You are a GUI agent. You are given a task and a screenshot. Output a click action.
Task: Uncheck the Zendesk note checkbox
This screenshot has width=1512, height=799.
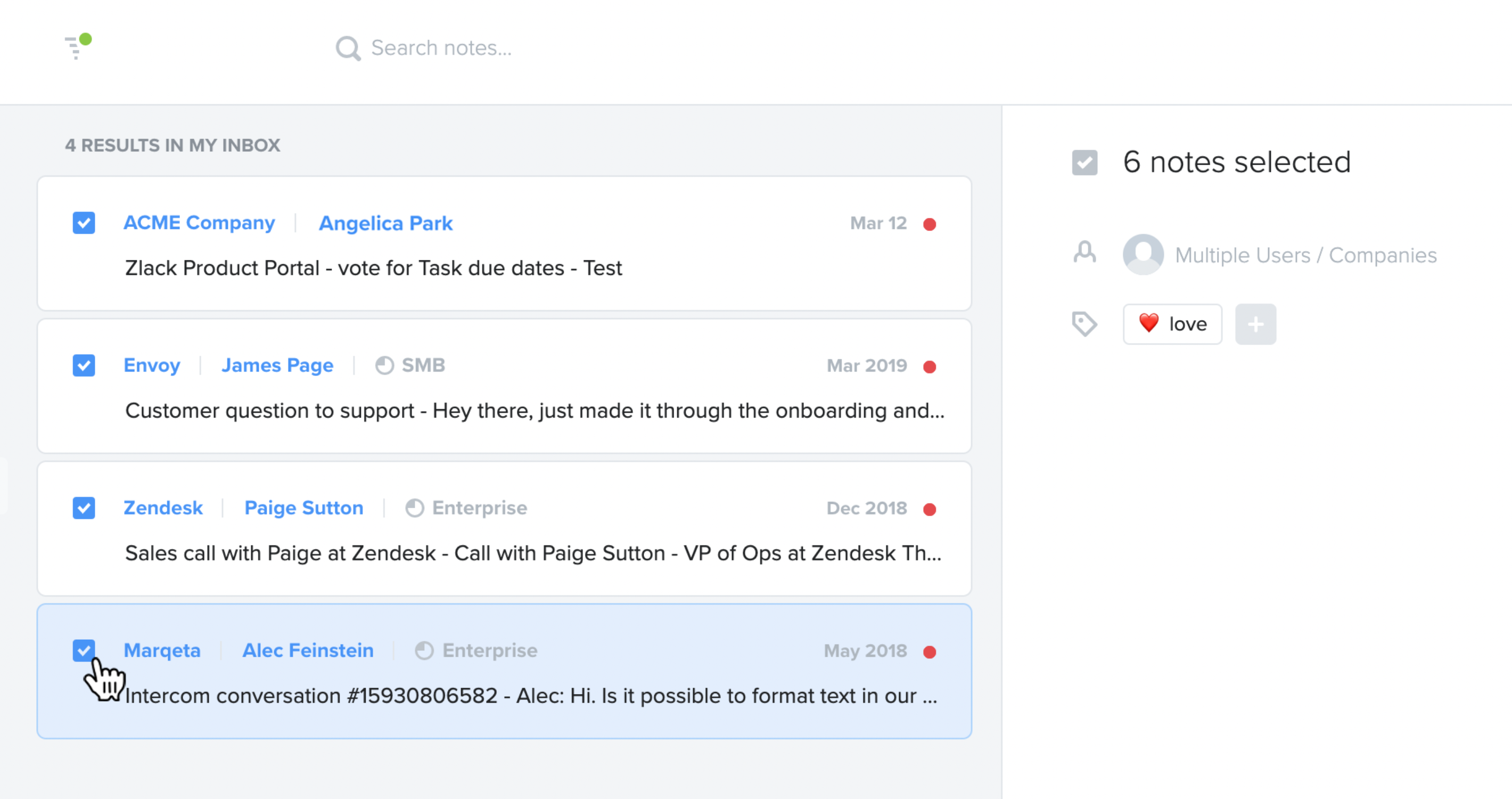[x=84, y=508]
